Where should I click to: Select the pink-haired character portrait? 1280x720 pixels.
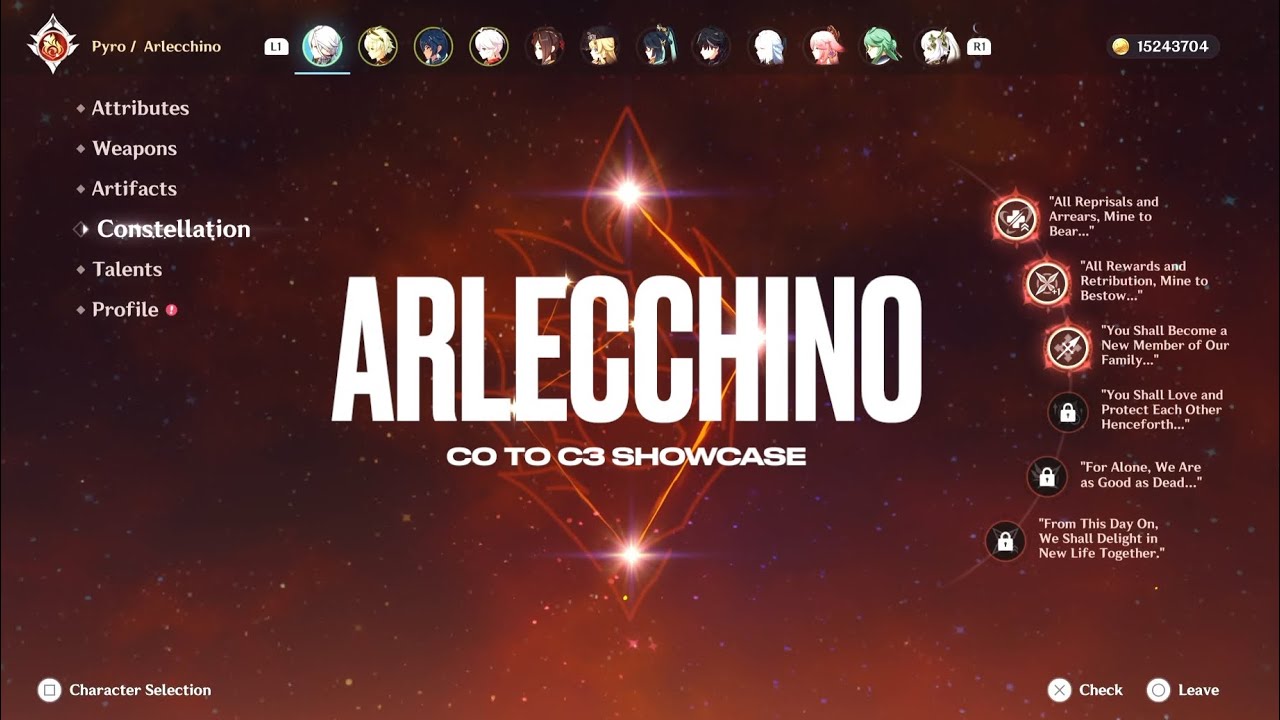[824, 46]
